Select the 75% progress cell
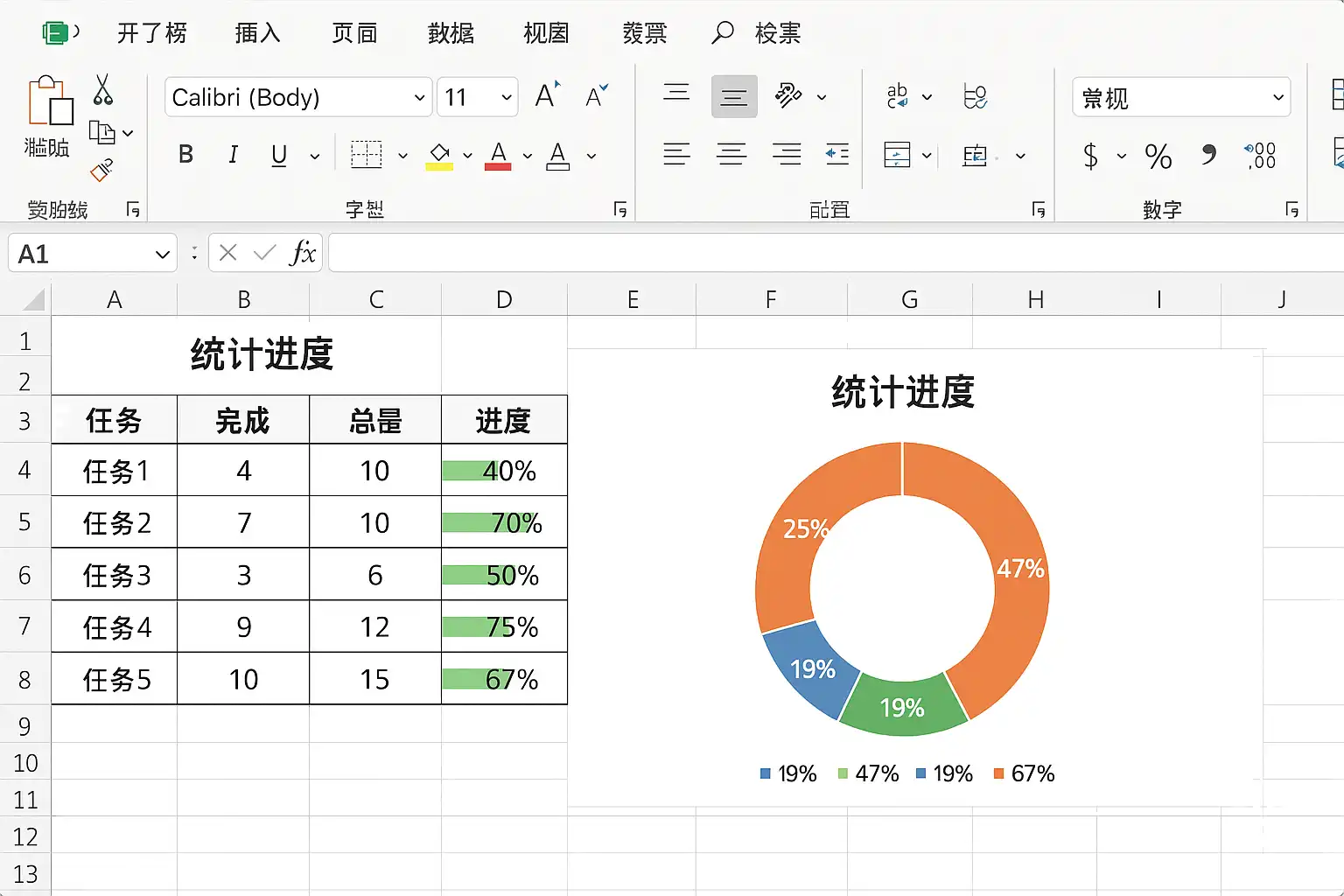Image resolution: width=1344 pixels, height=896 pixels. tap(505, 626)
